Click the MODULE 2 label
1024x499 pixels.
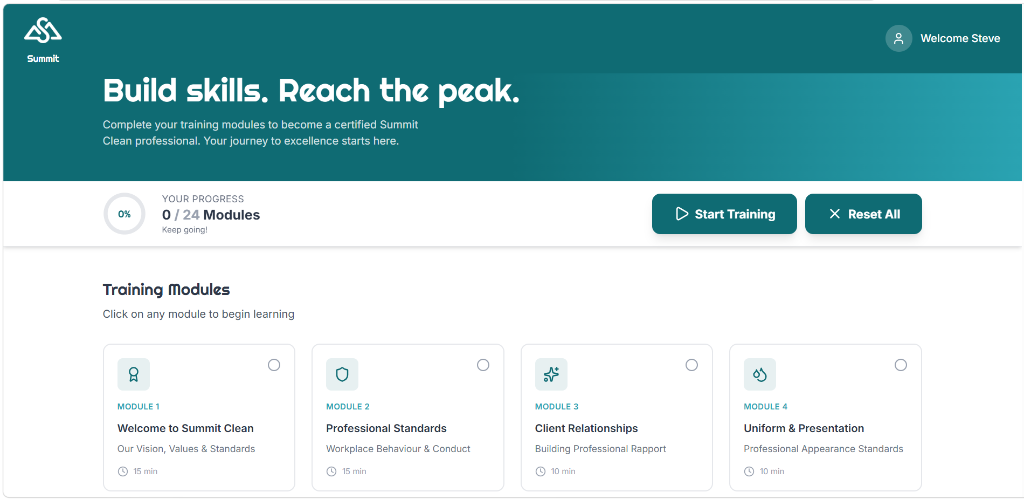[348, 406]
